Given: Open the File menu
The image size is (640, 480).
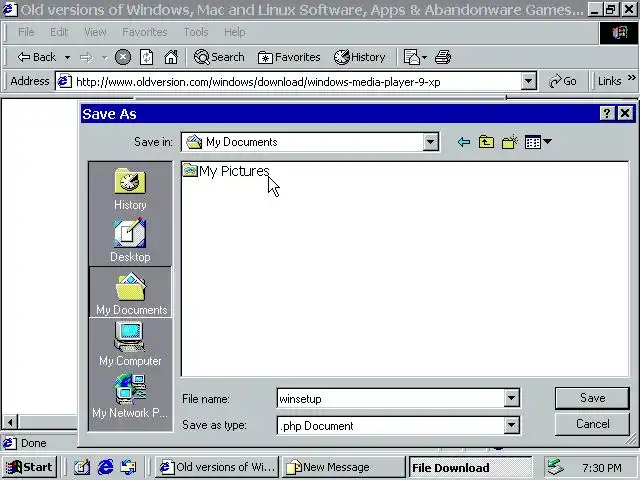Looking at the screenshot, I should [x=26, y=32].
